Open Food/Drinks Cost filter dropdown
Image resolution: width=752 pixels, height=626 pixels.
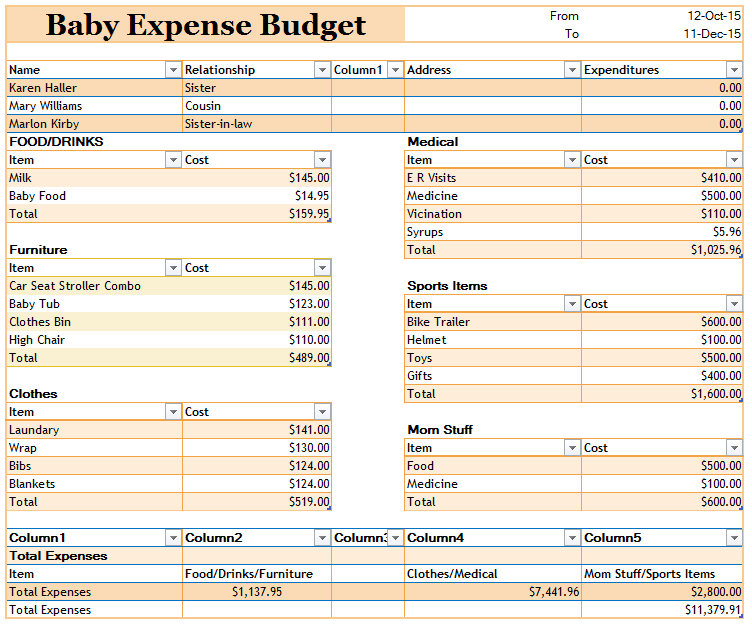tap(322, 160)
